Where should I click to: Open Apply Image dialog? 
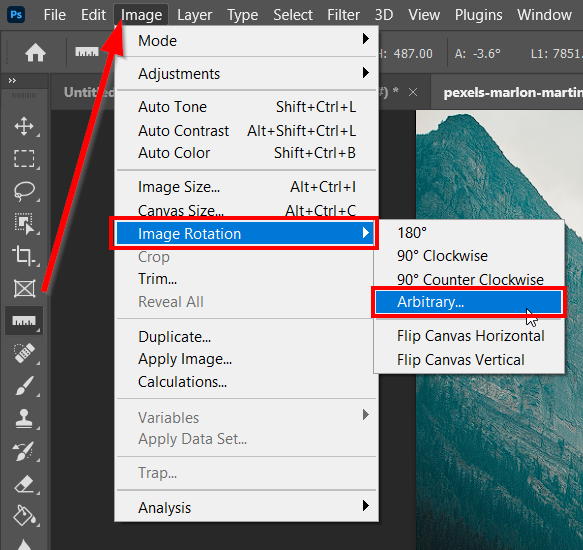(x=247, y=359)
